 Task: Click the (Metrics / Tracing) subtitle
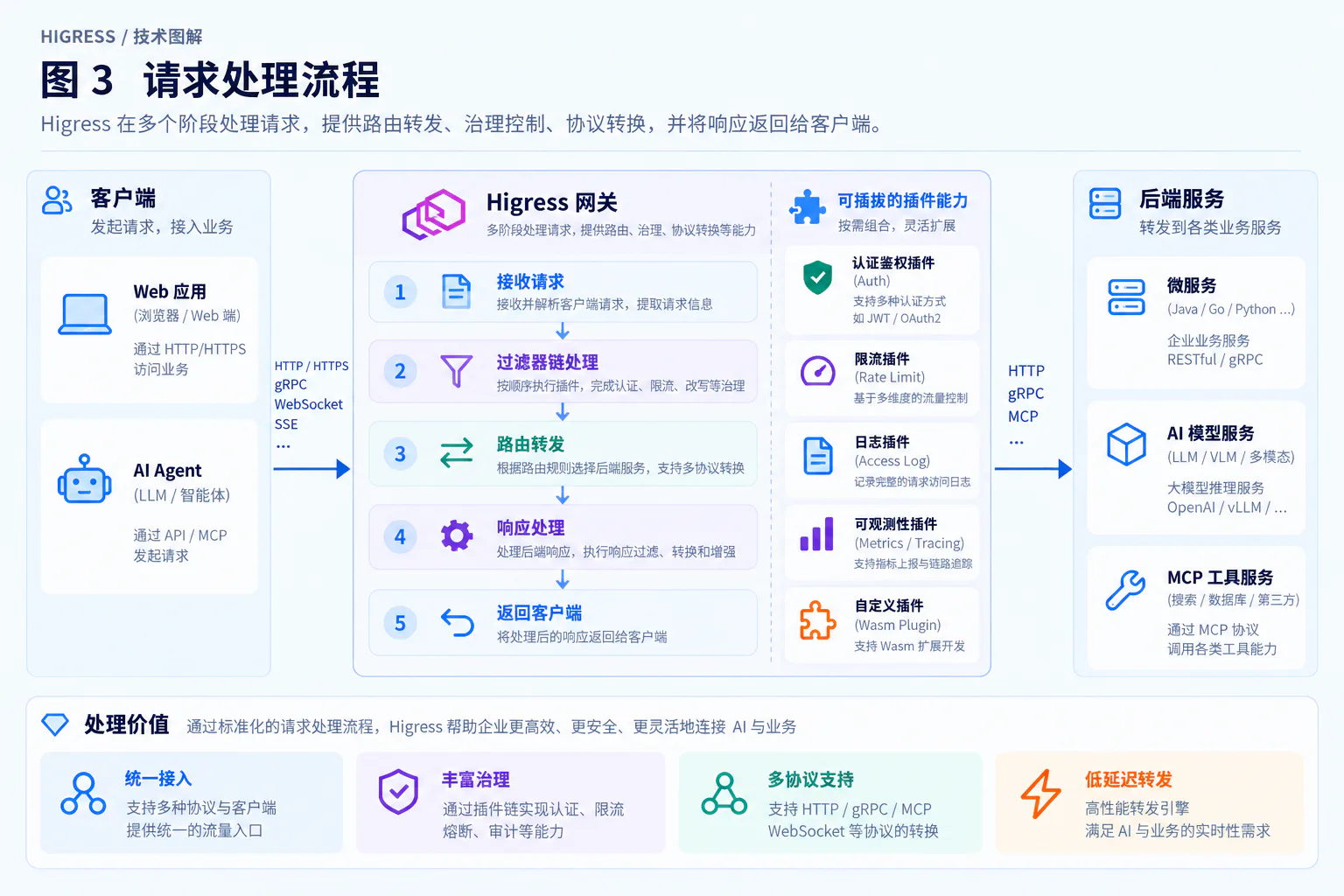909,543
